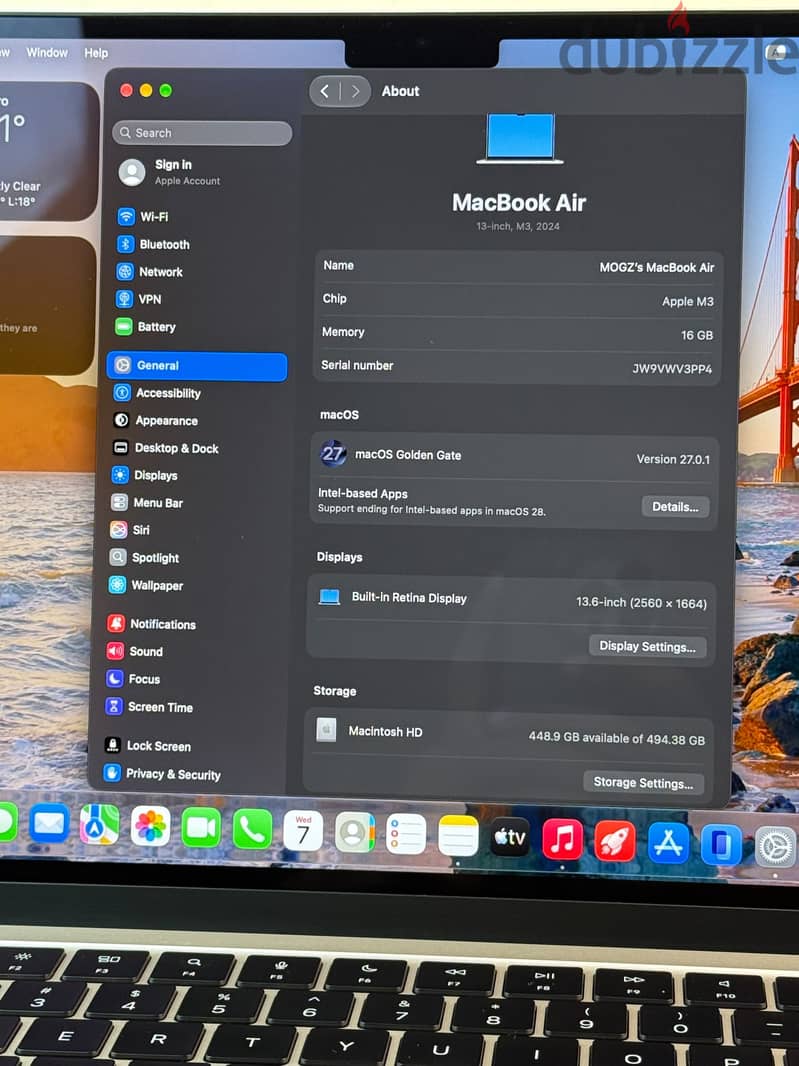Select General in the sidebar
Screen dimensions: 799x1066
[x=197, y=366]
